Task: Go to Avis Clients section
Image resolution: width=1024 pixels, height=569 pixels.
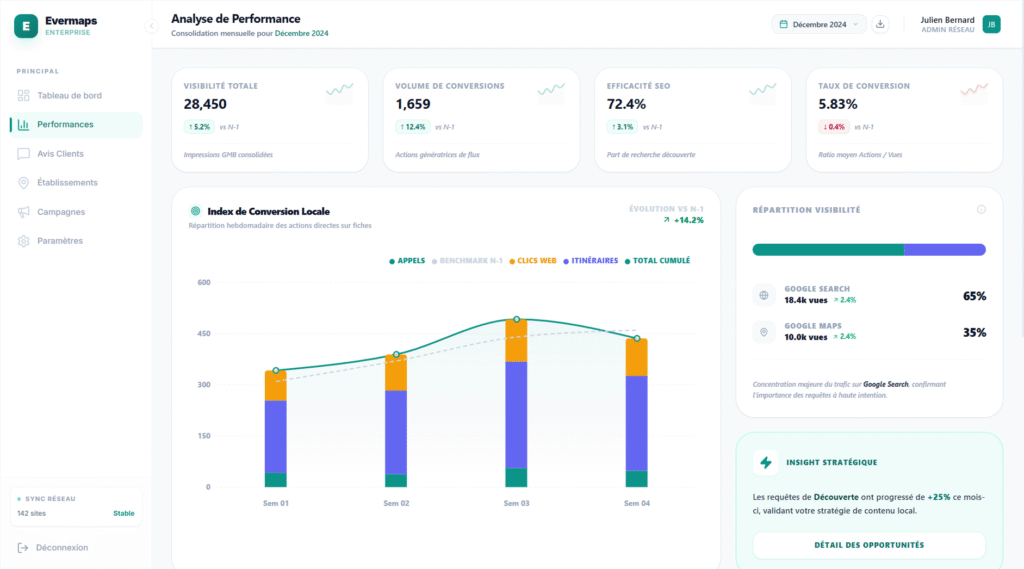Action: point(60,154)
